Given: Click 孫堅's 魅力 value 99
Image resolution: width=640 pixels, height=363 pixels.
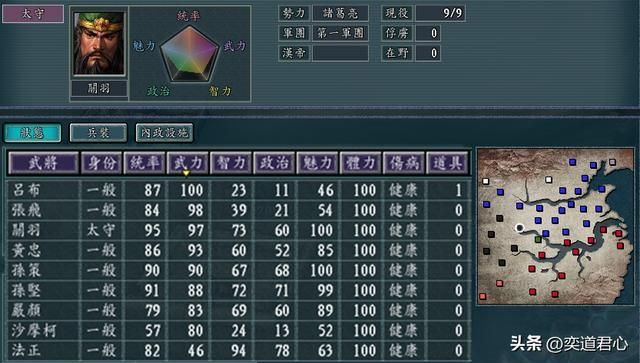Looking at the screenshot, I should [x=325, y=290].
